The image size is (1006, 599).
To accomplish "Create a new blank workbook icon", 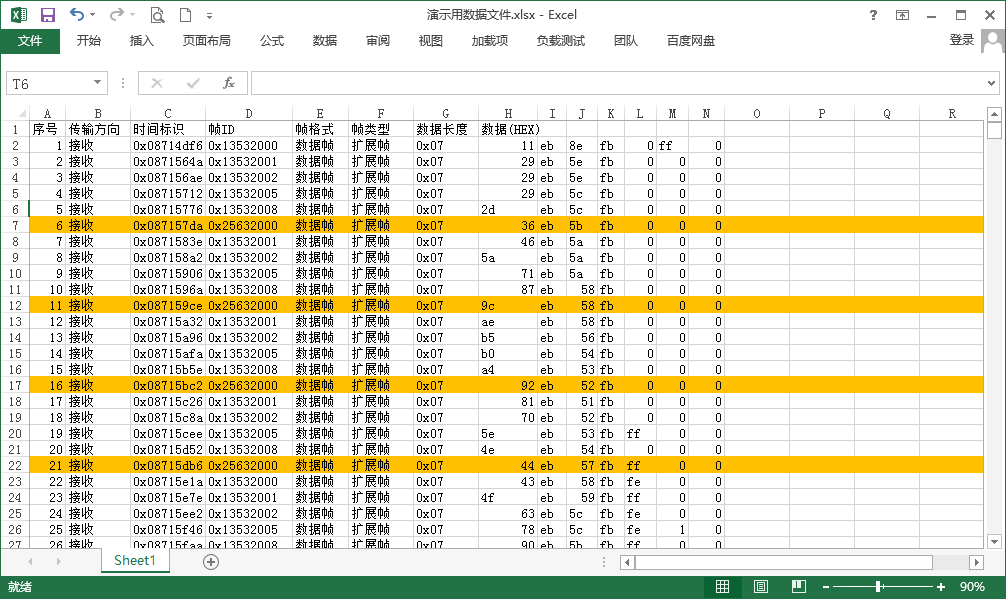I will pos(185,15).
